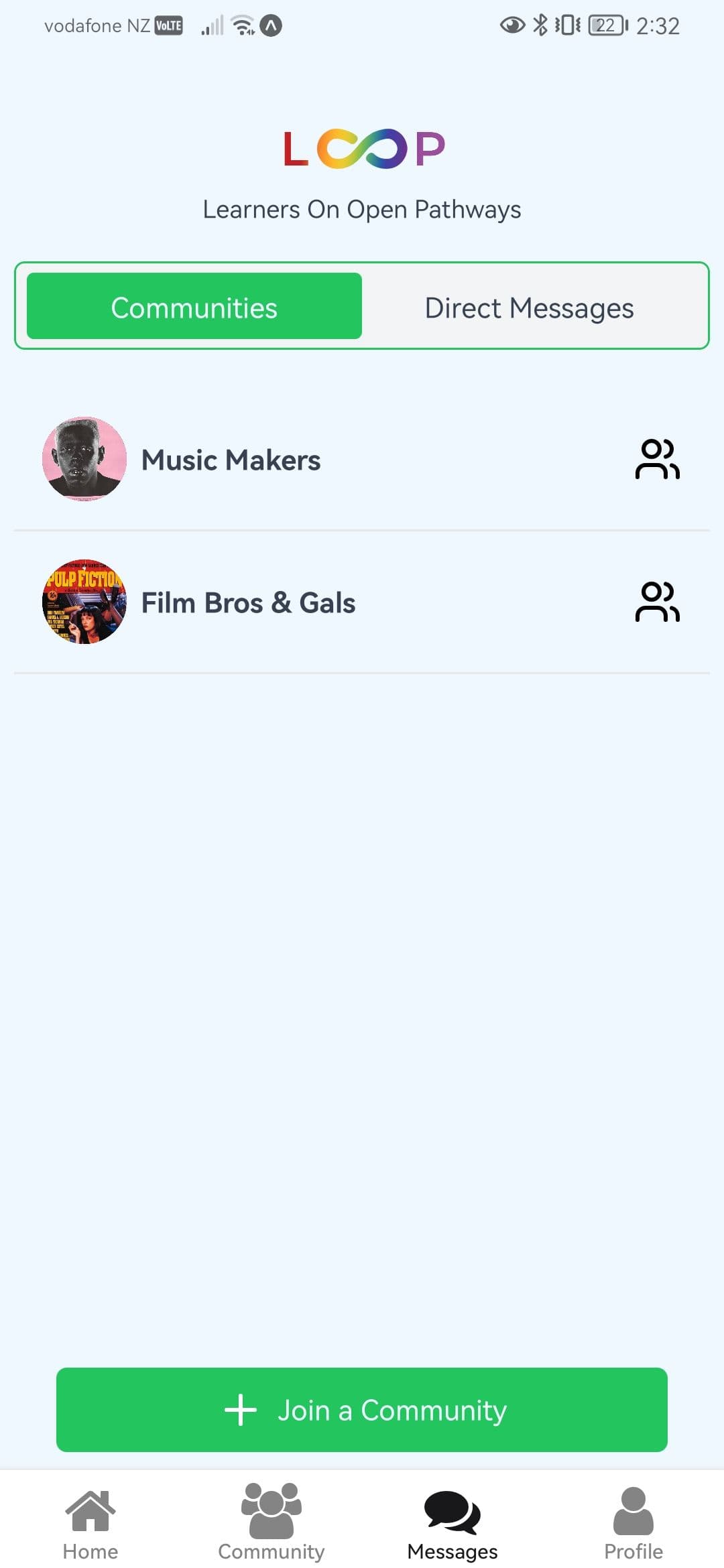Tap the Messages chat bubbles icon
Image resolution: width=724 pixels, height=1568 pixels.
point(452,1512)
